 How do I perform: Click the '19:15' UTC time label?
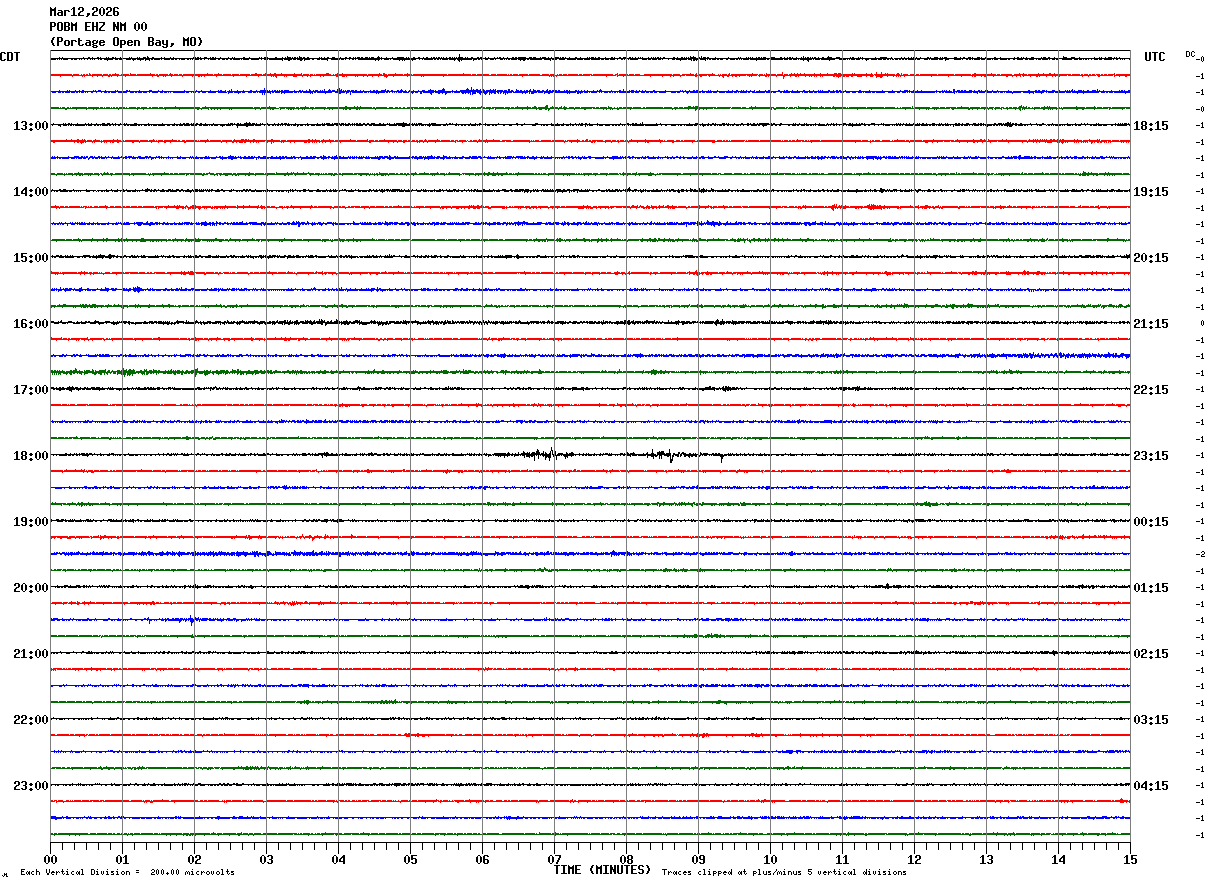(x=1151, y=191)
